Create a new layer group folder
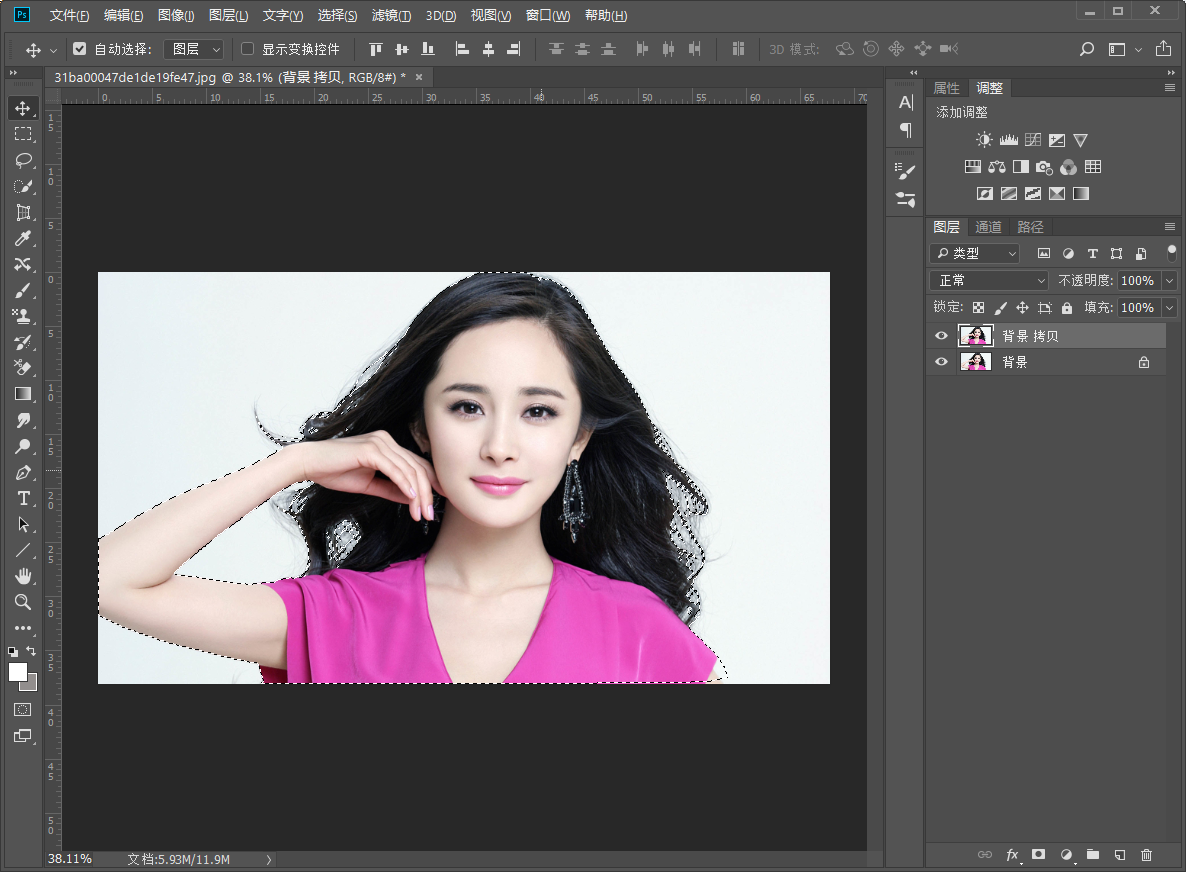The height and width of the screenshot is (872, 1186). (x=1093, y=855)
